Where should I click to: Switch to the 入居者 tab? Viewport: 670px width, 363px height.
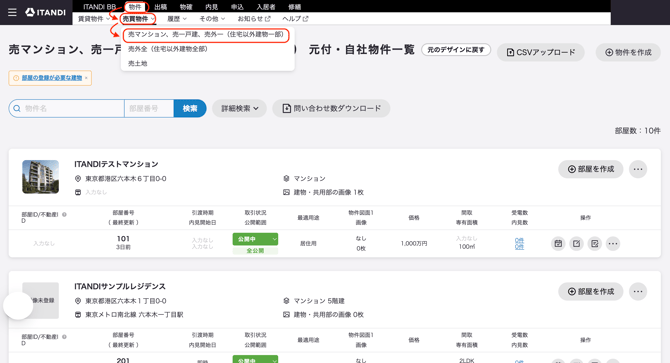tap(266, 7)
